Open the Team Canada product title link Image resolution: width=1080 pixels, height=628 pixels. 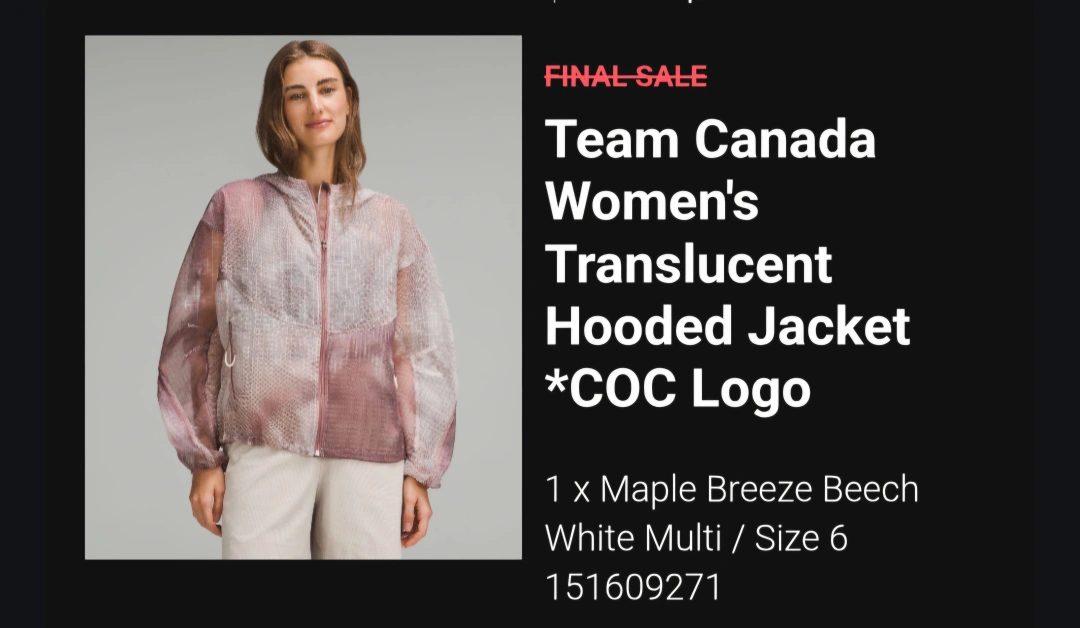click(727, 263)
